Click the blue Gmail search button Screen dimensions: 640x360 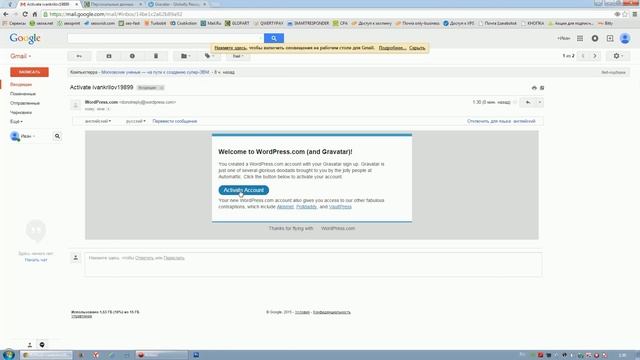(274, 38)
